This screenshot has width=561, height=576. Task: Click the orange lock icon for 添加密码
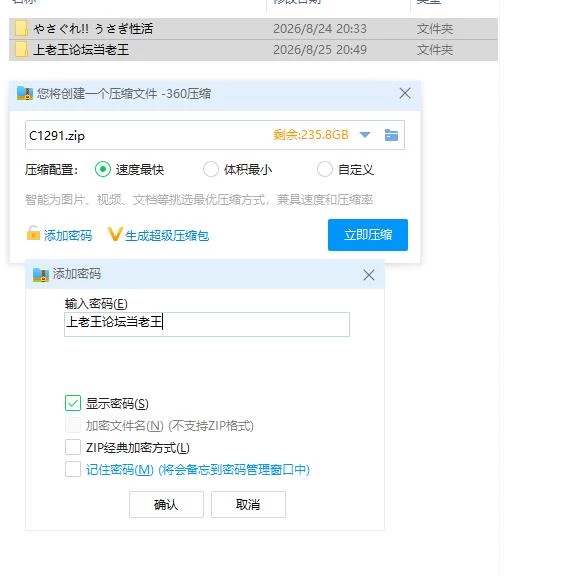pyautogui.click(x=33, y=233)
